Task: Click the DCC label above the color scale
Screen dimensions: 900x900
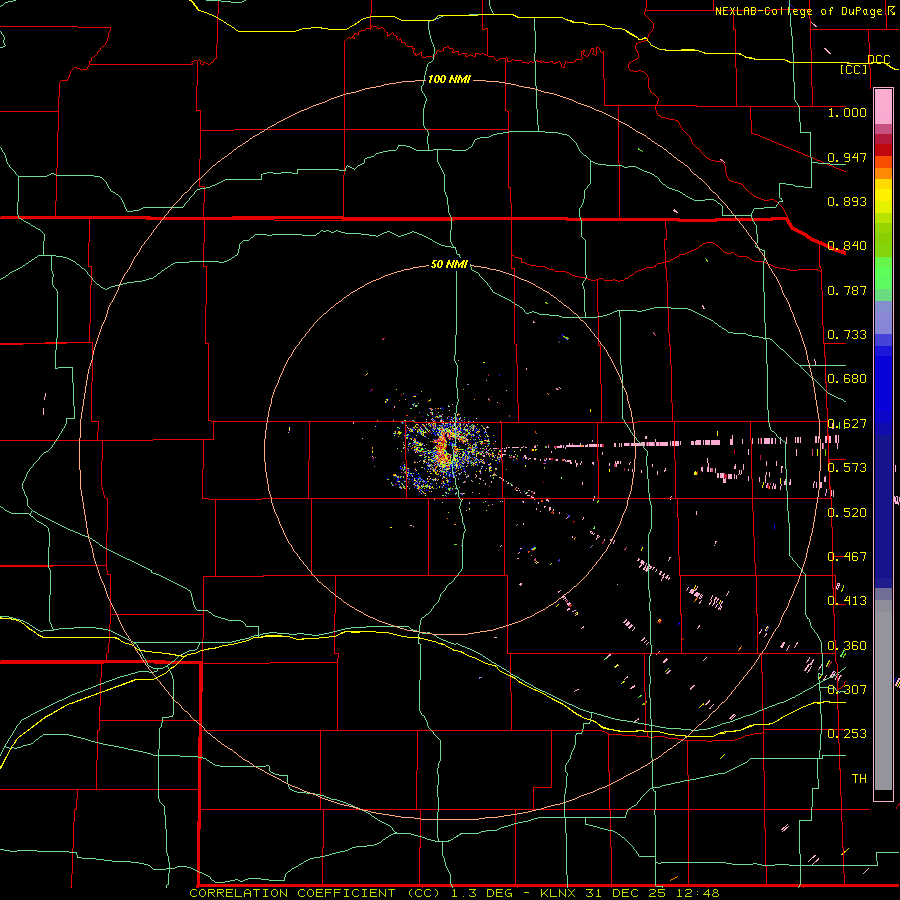Action: click(x=878, y=60)
